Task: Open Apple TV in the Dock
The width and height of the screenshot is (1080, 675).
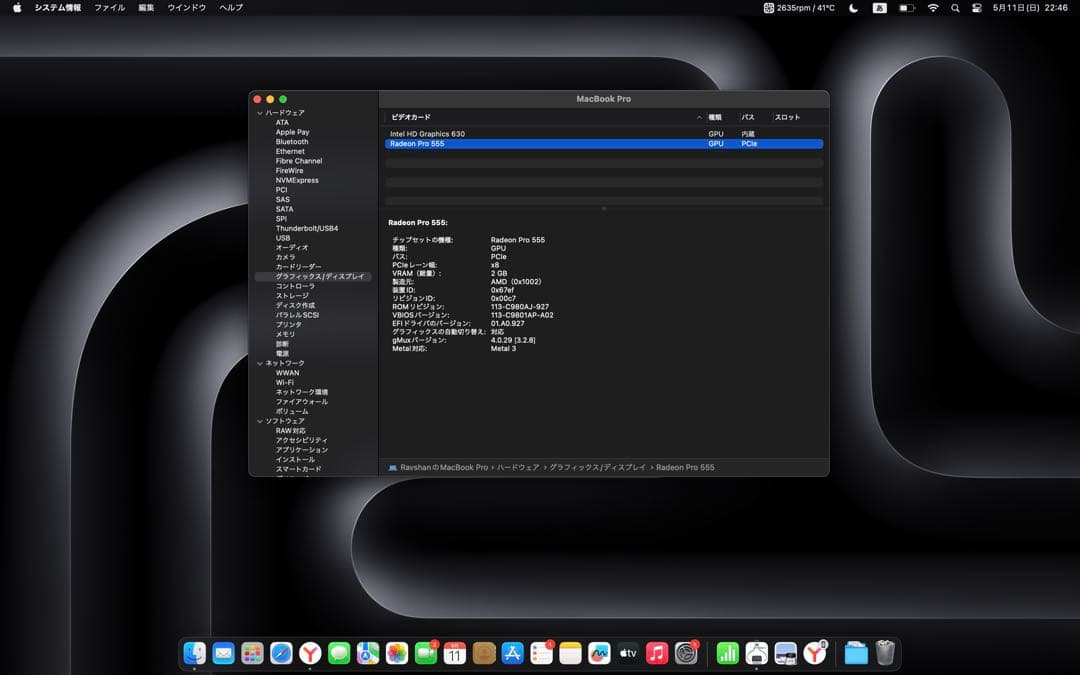Action: pyautogui.click(x=628, y=652)
